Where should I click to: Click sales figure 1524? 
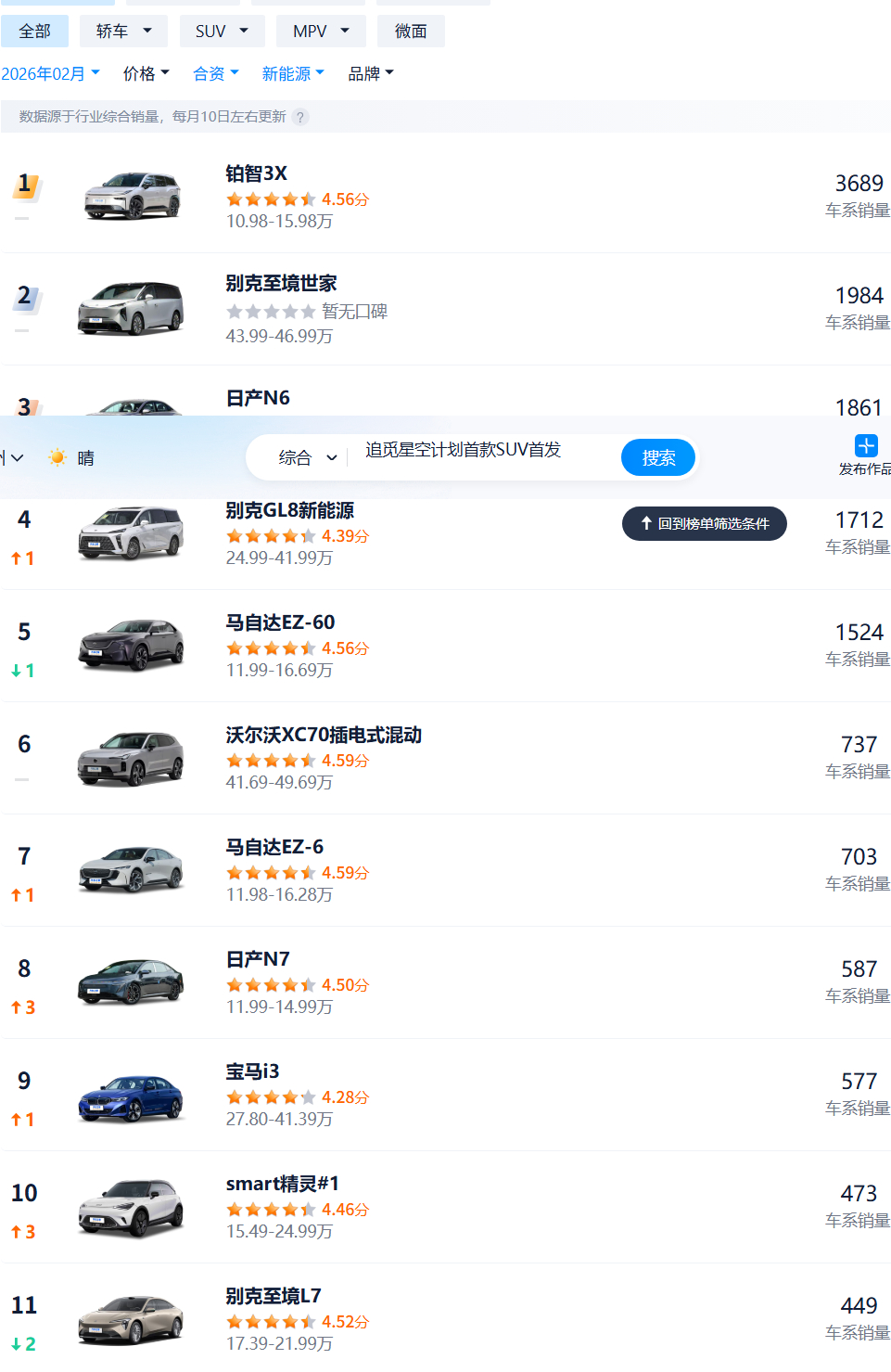(x=859, y=632)
